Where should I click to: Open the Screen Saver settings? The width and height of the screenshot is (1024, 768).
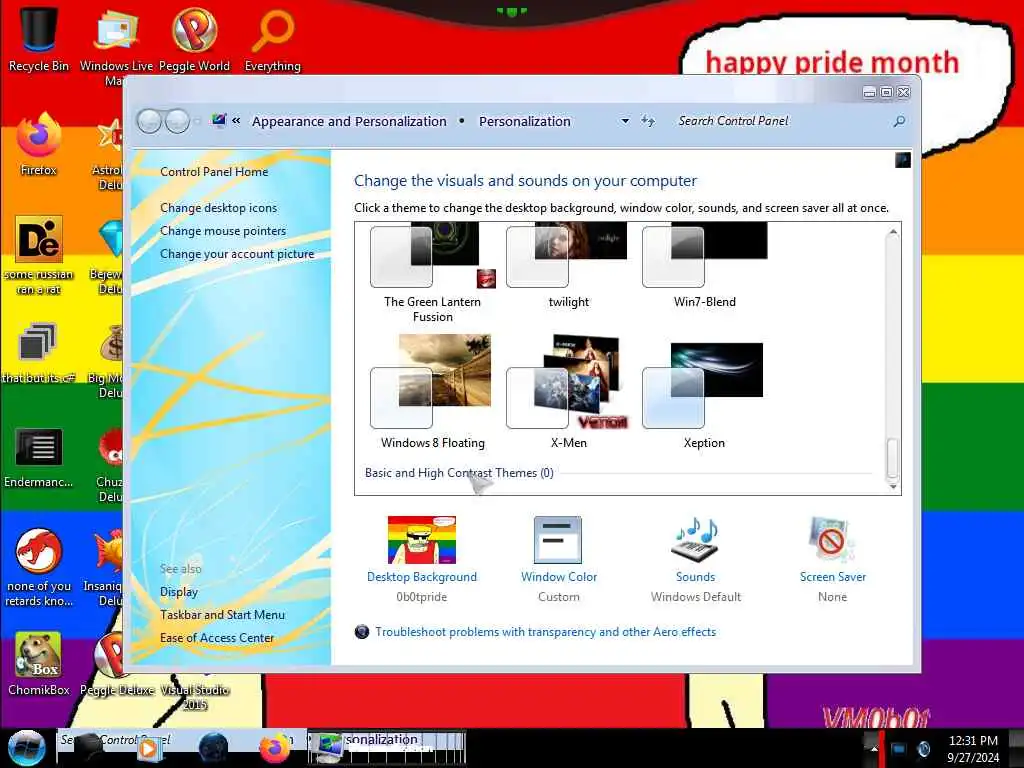point(833,559)
